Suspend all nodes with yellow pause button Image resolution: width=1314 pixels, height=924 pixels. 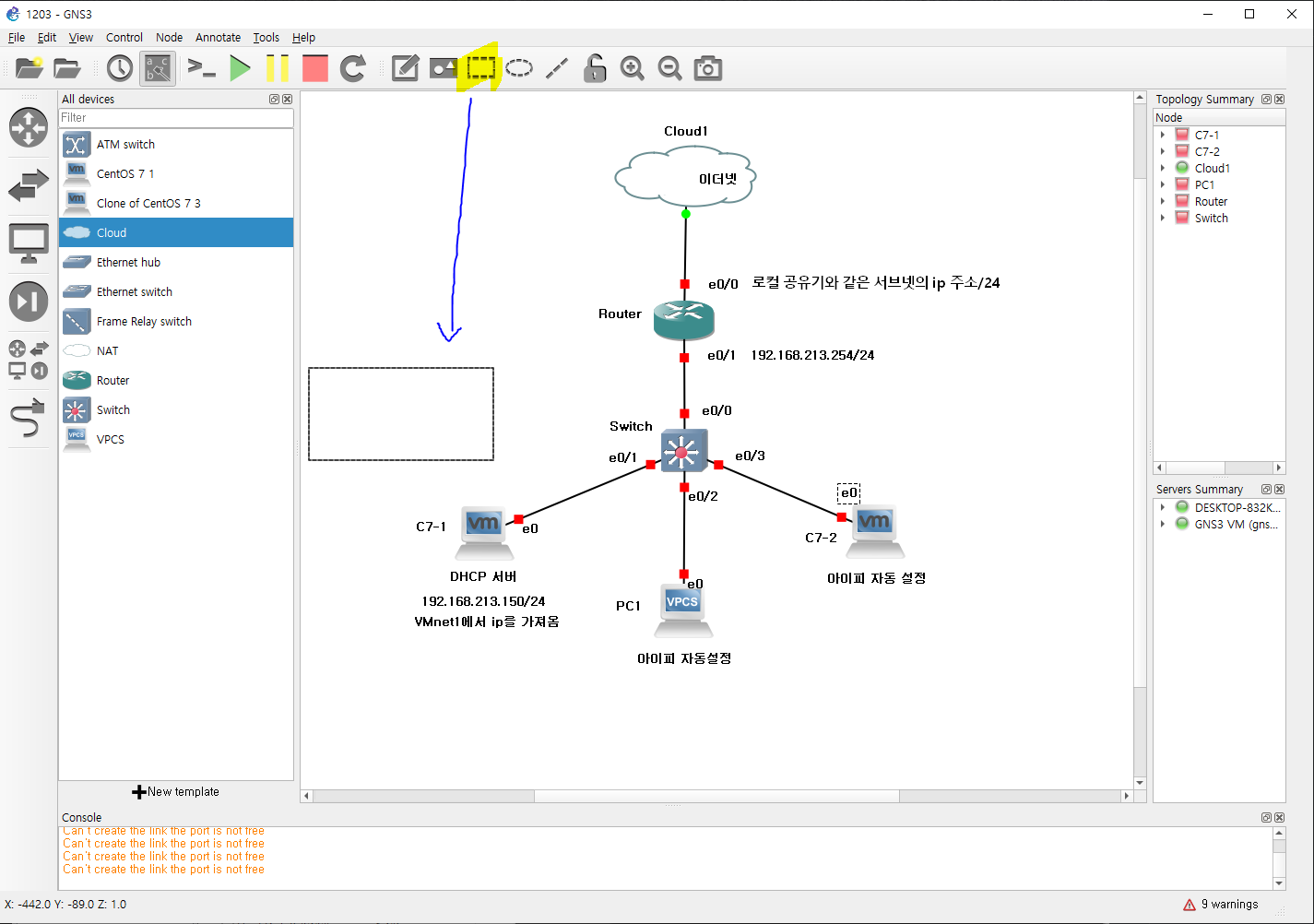coord(278,68)
